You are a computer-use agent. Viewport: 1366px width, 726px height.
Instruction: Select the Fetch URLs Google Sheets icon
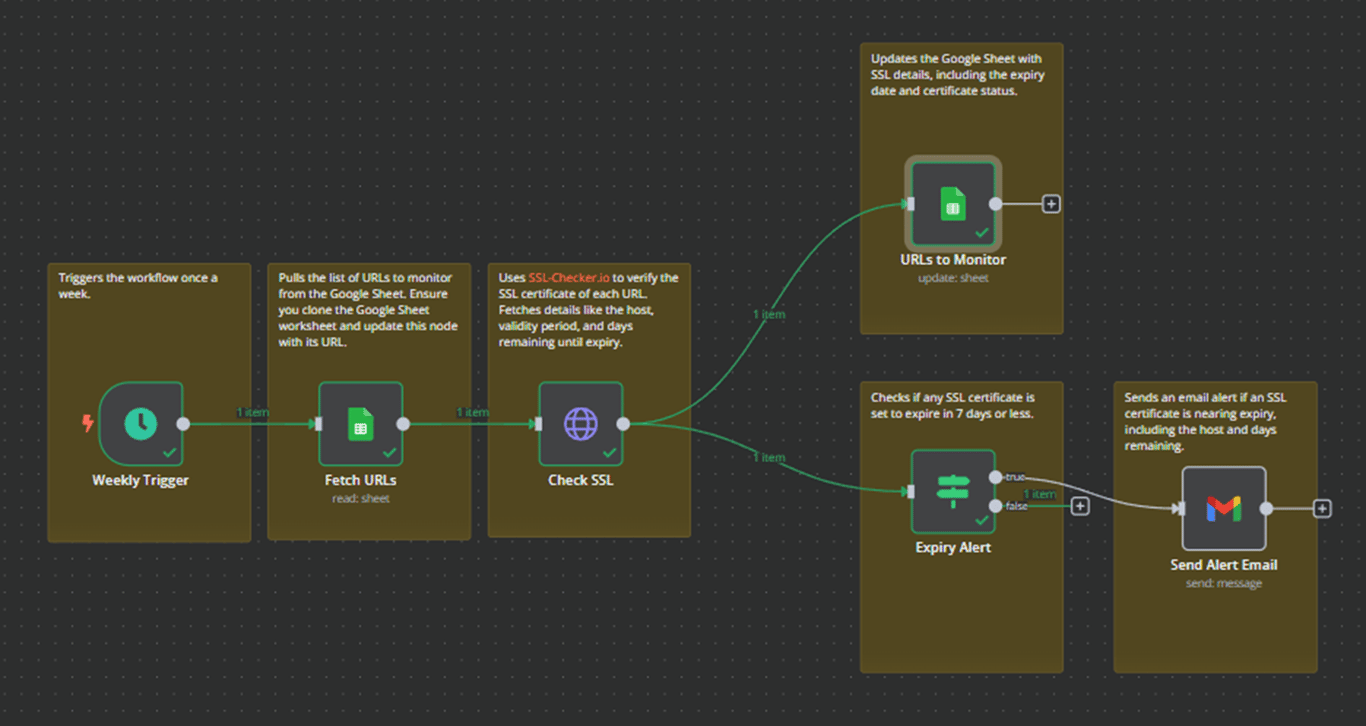(x=361, y=424)
